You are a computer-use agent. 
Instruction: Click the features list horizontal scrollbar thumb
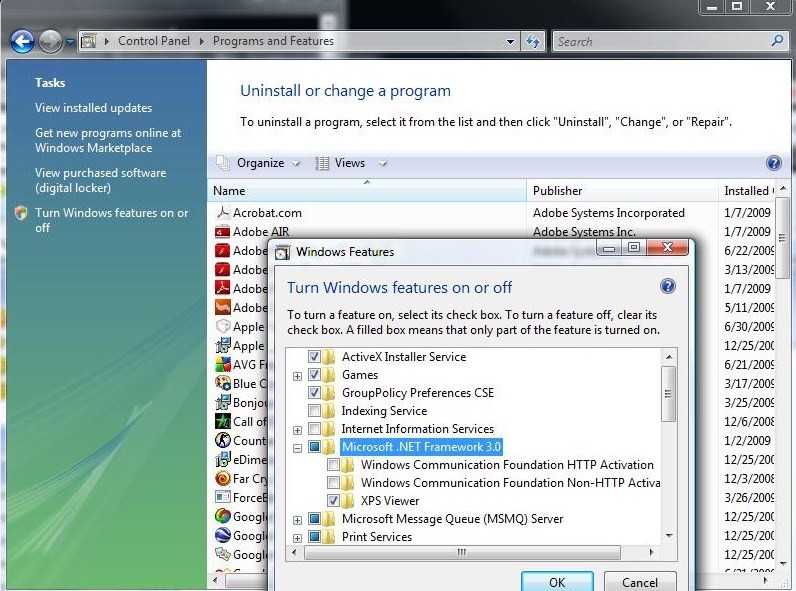pos(462,552)
